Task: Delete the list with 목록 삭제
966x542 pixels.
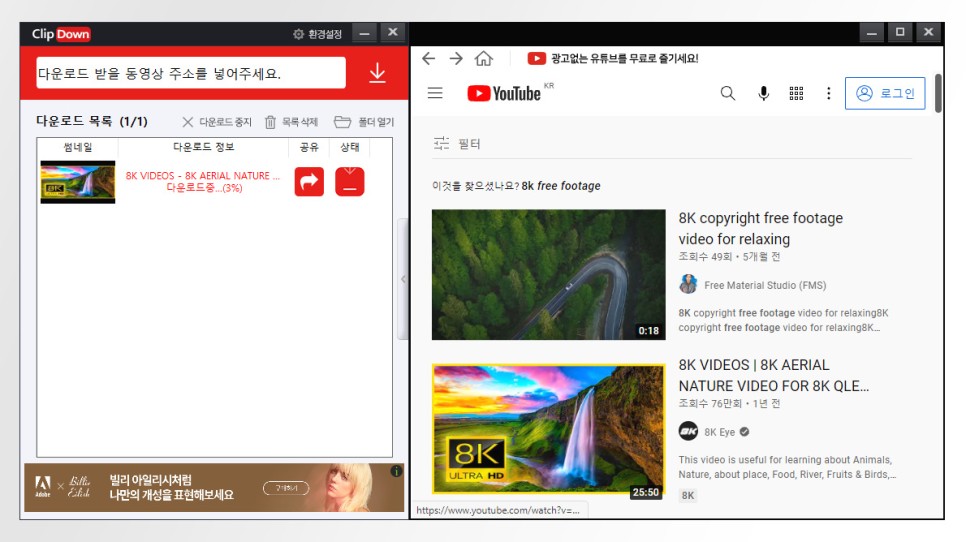Action: coord(291,122)
